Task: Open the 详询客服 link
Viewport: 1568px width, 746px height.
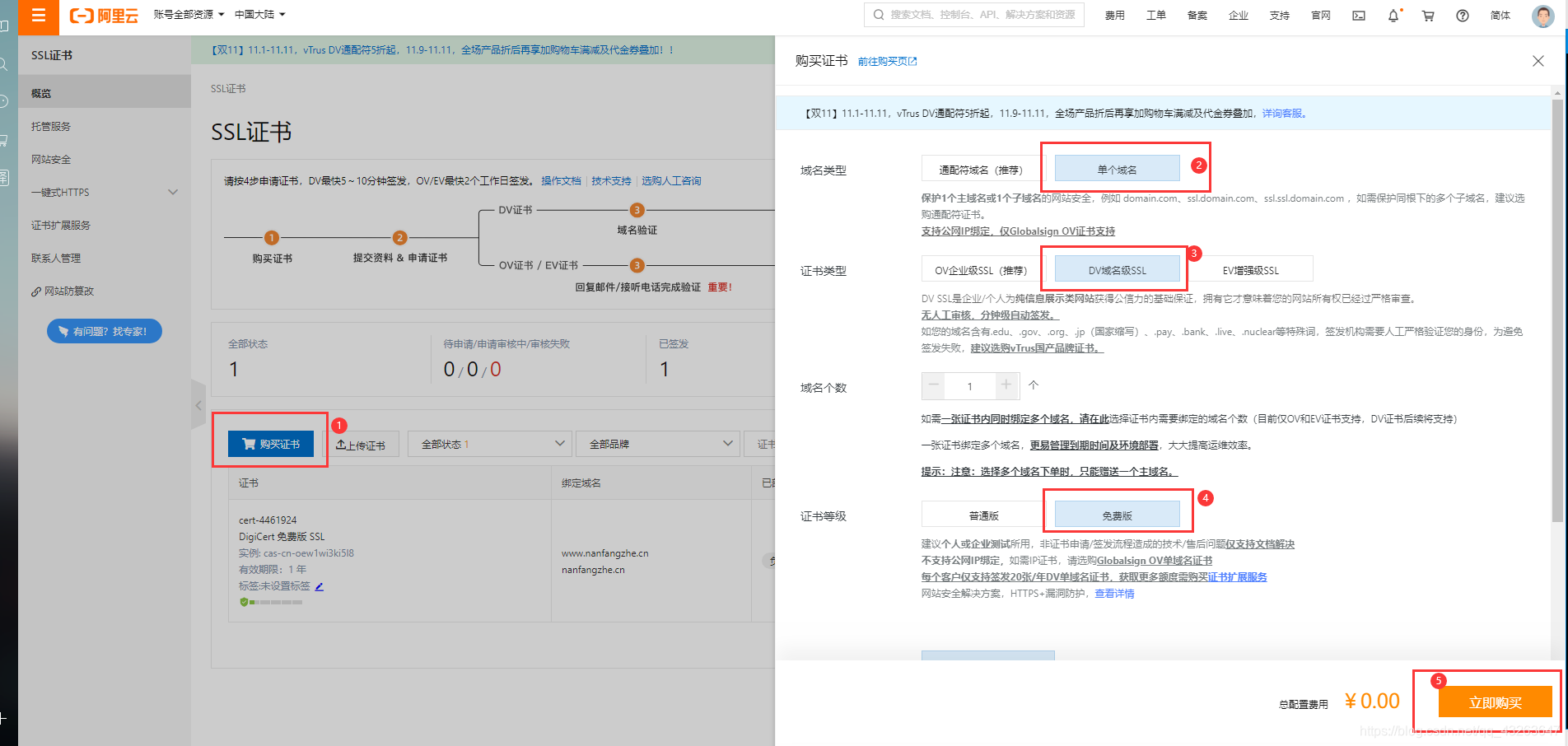Action: pyautogui.click(x=1284, y=114)
